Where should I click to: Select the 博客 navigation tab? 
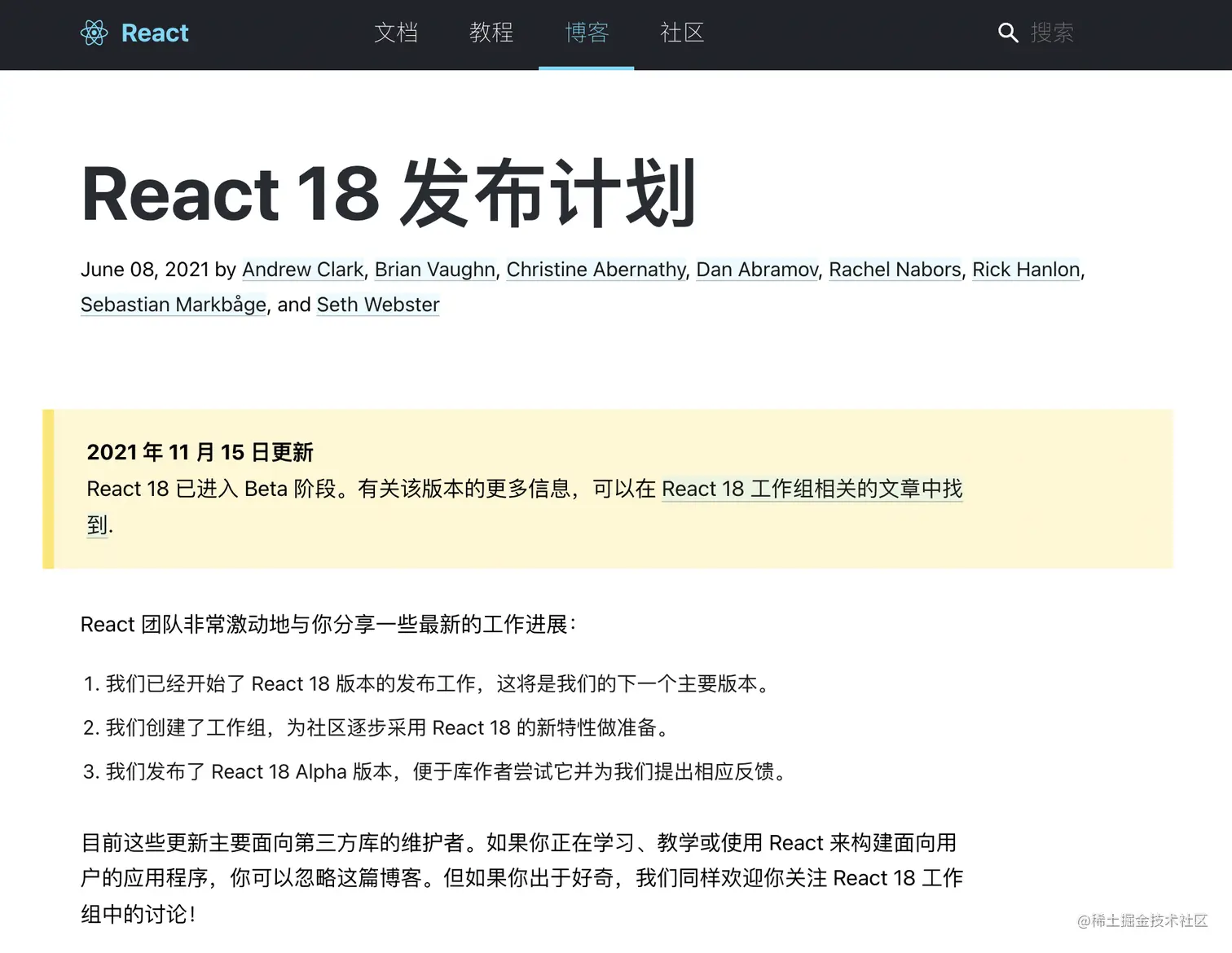click(587, 33)
